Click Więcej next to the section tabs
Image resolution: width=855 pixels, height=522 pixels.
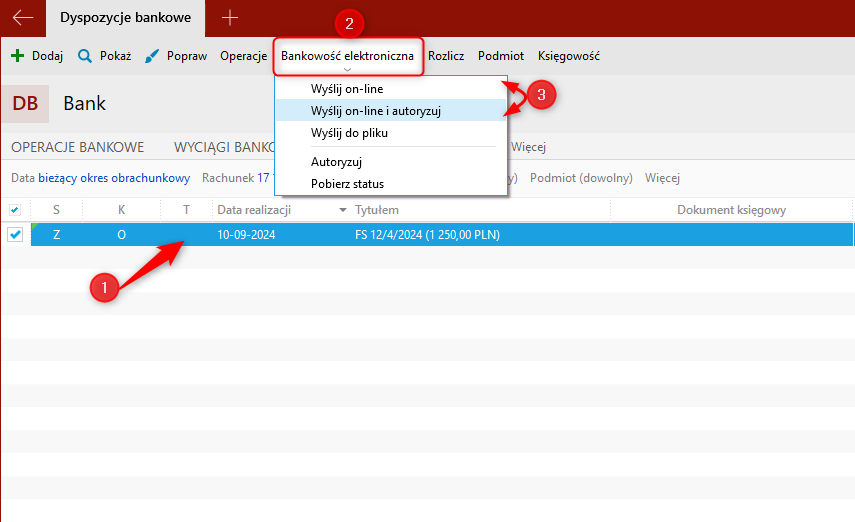[x=528, y=147]
